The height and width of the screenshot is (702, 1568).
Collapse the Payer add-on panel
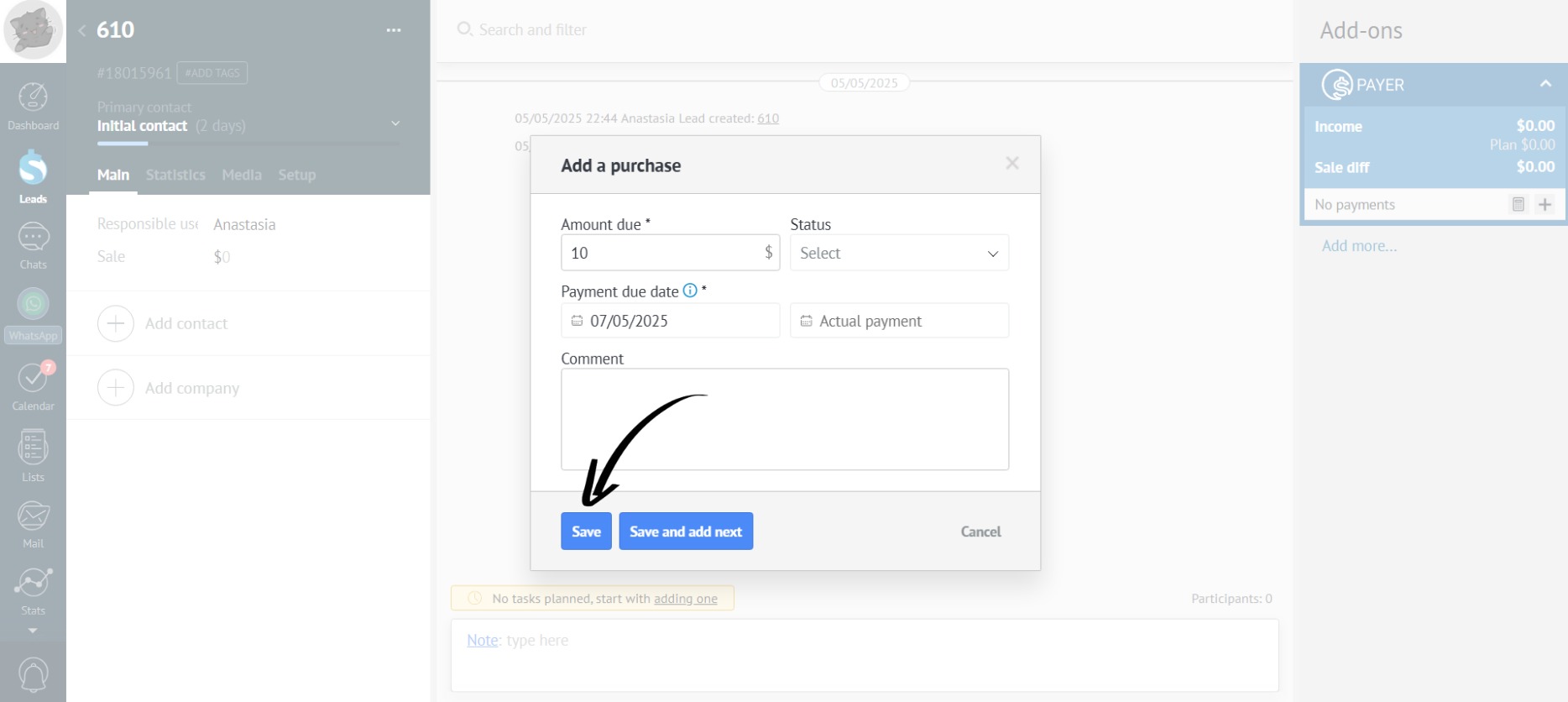1544,84
